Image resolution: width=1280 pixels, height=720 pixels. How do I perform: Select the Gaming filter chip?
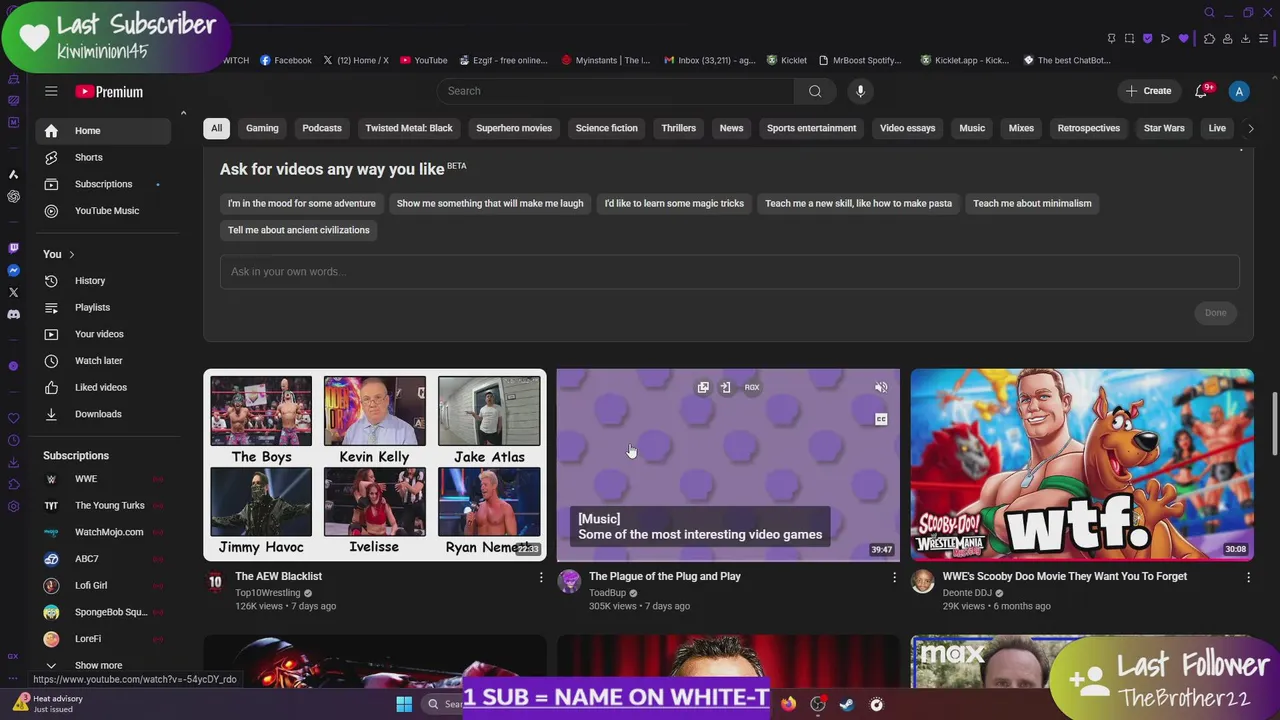[262, 128]
